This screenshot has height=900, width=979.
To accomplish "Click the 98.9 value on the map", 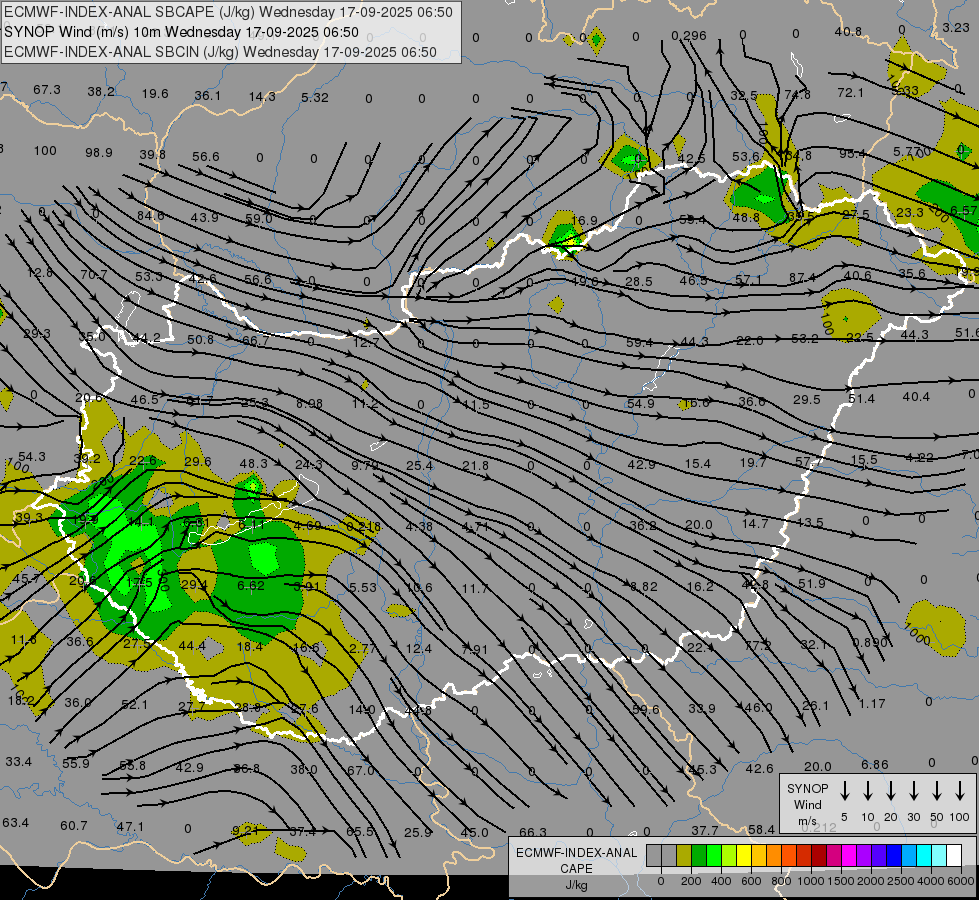I will (x=99, y=152).
